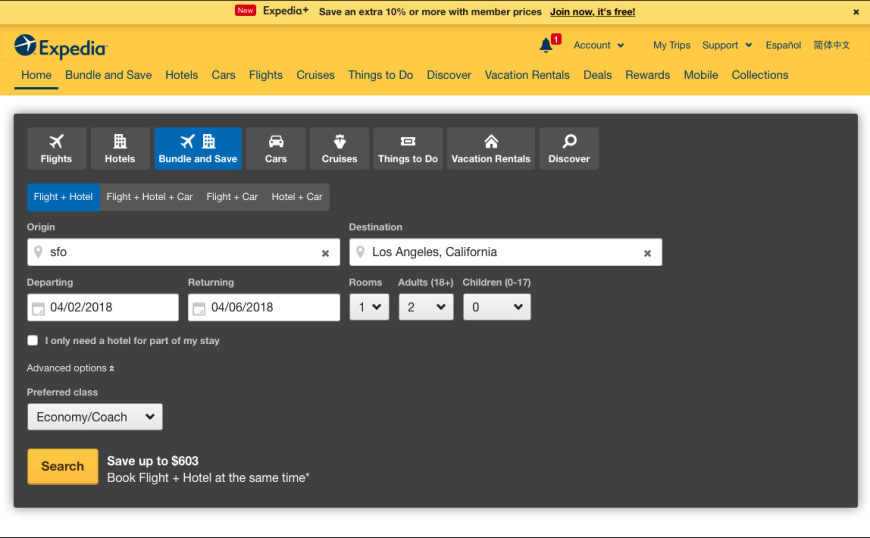Viewport: 870px width, 538px height.
Task: Open the Things to Do ticket tab
Action: click(x=408, y=148)
